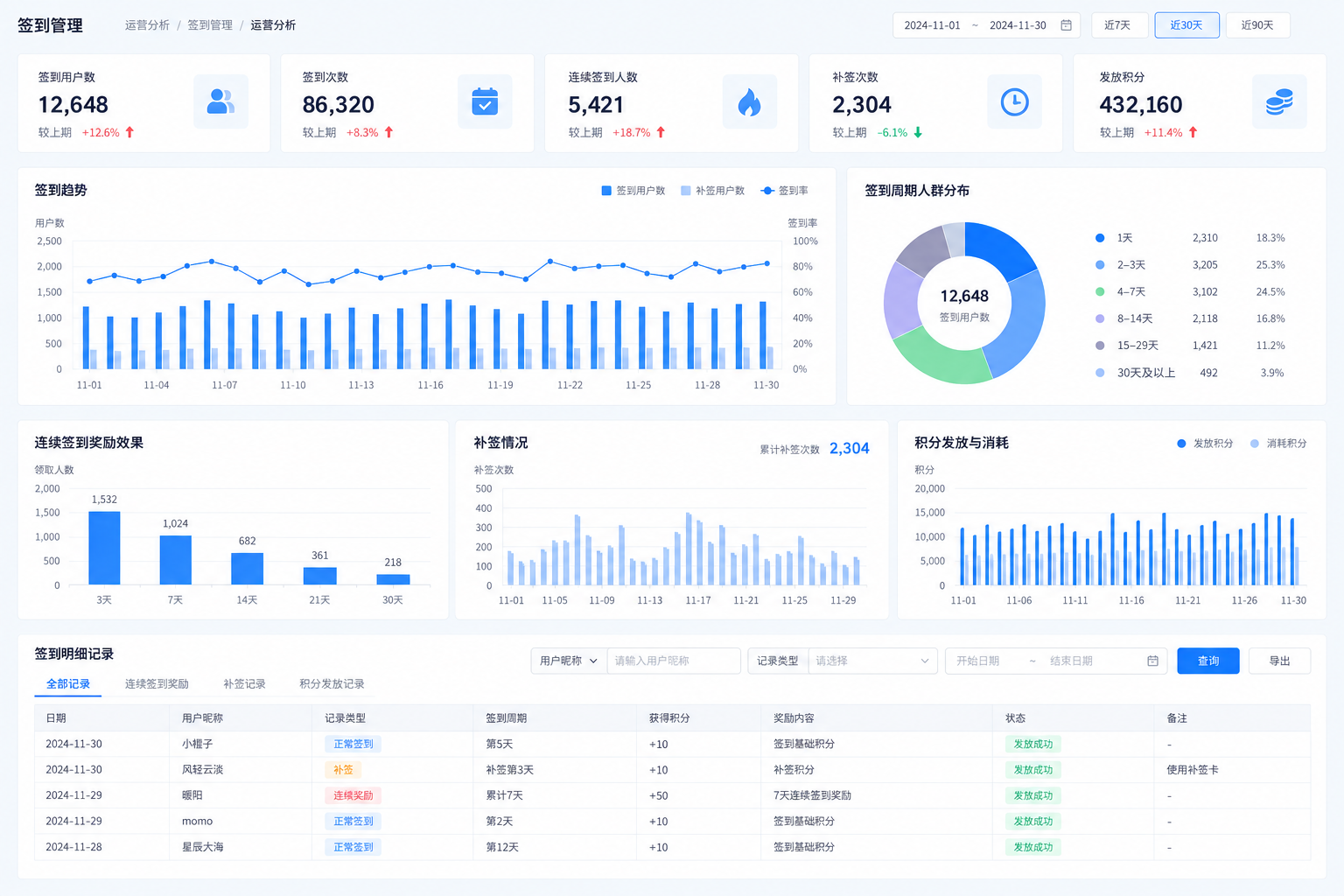Click the flame icon on 连续签到人数 card
This screenshot has height=896, width=1344.
click(x=749, y=101)
